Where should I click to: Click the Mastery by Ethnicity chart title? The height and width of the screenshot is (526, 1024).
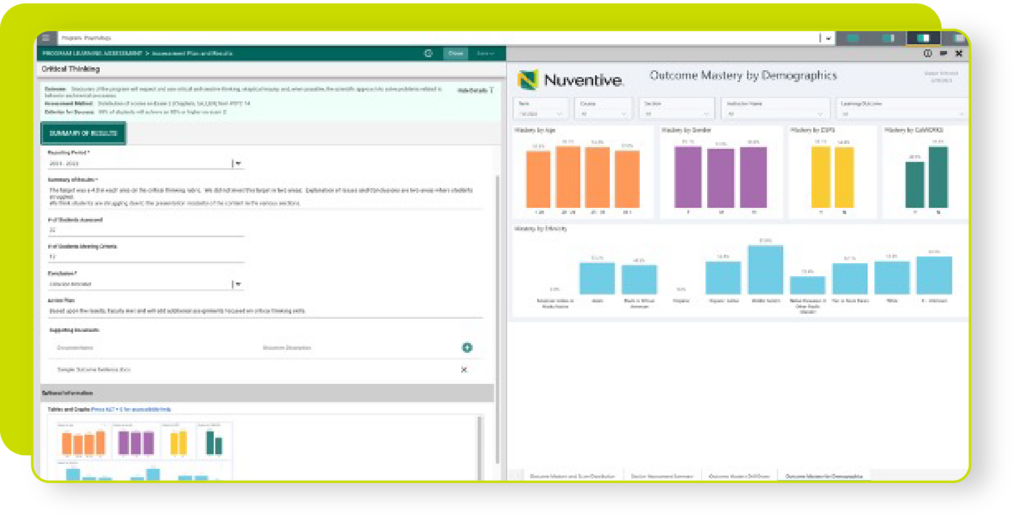pyautogui.click(x=541, y=229)
